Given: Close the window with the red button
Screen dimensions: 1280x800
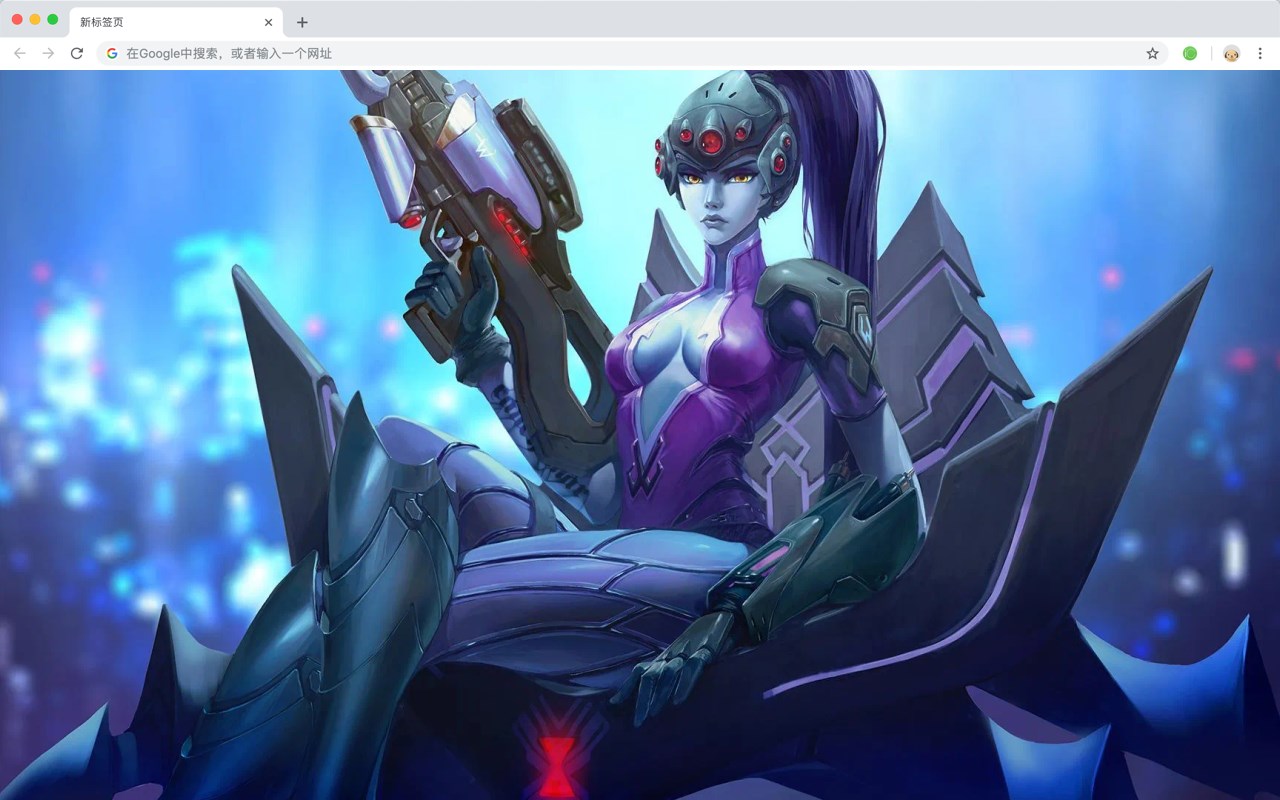Looking at the screenshot, I should coord(17,20).
